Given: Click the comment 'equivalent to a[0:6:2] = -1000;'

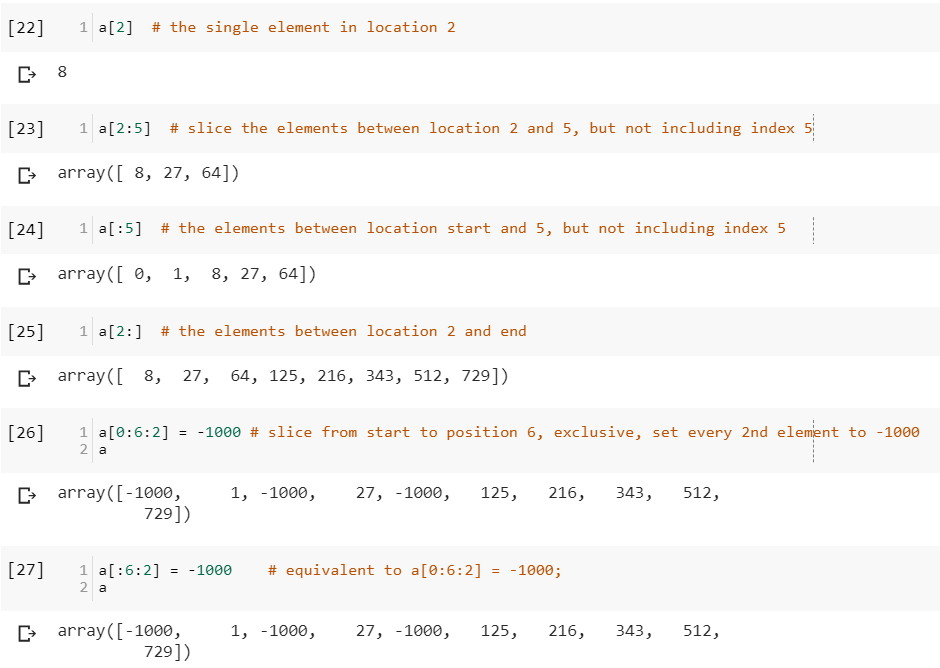Looking at the screenshot, I should pyautogui.click(x=415, y=571).
